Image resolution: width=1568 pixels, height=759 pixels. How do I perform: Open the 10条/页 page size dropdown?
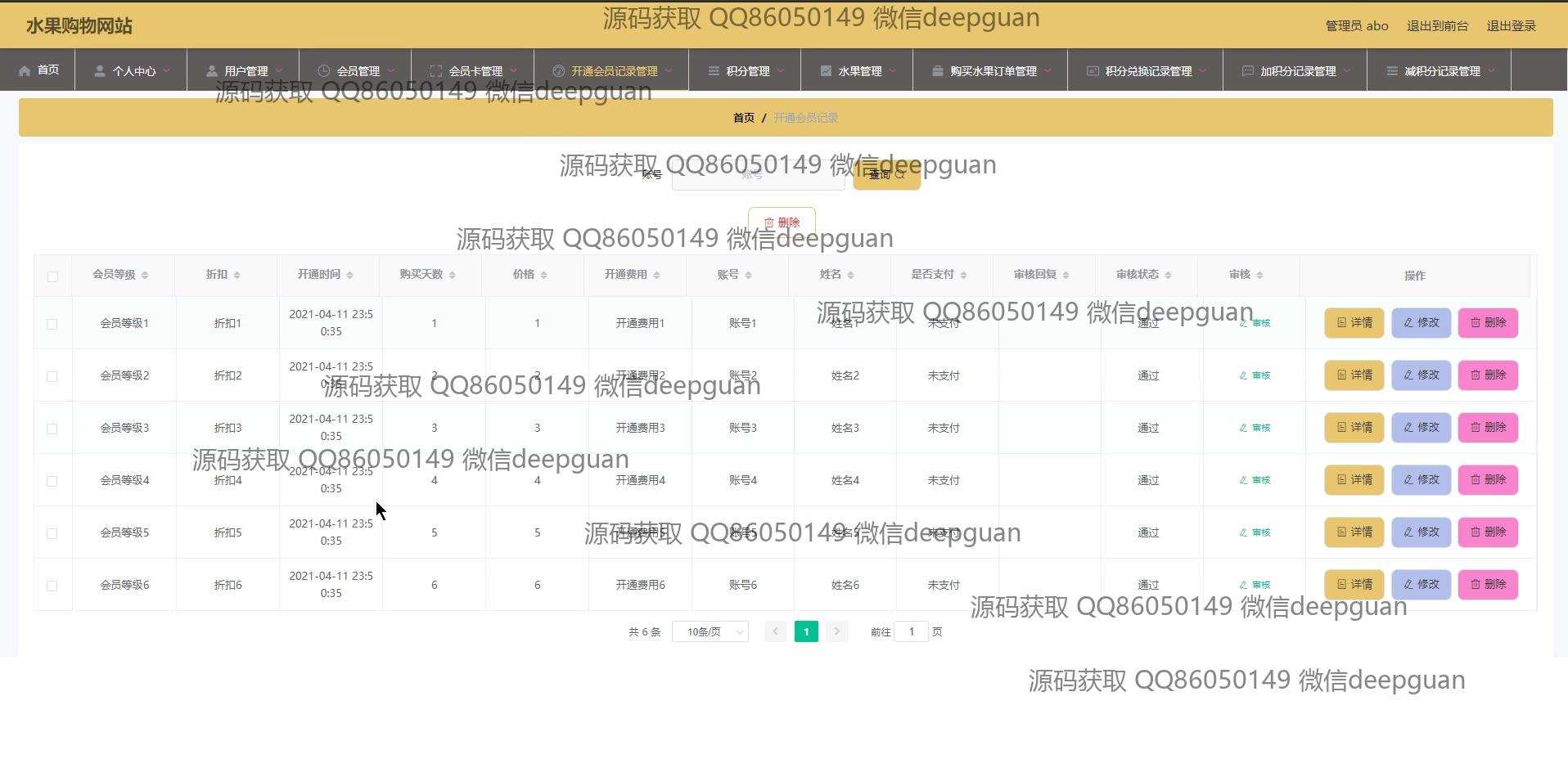(x=710, y=631)
